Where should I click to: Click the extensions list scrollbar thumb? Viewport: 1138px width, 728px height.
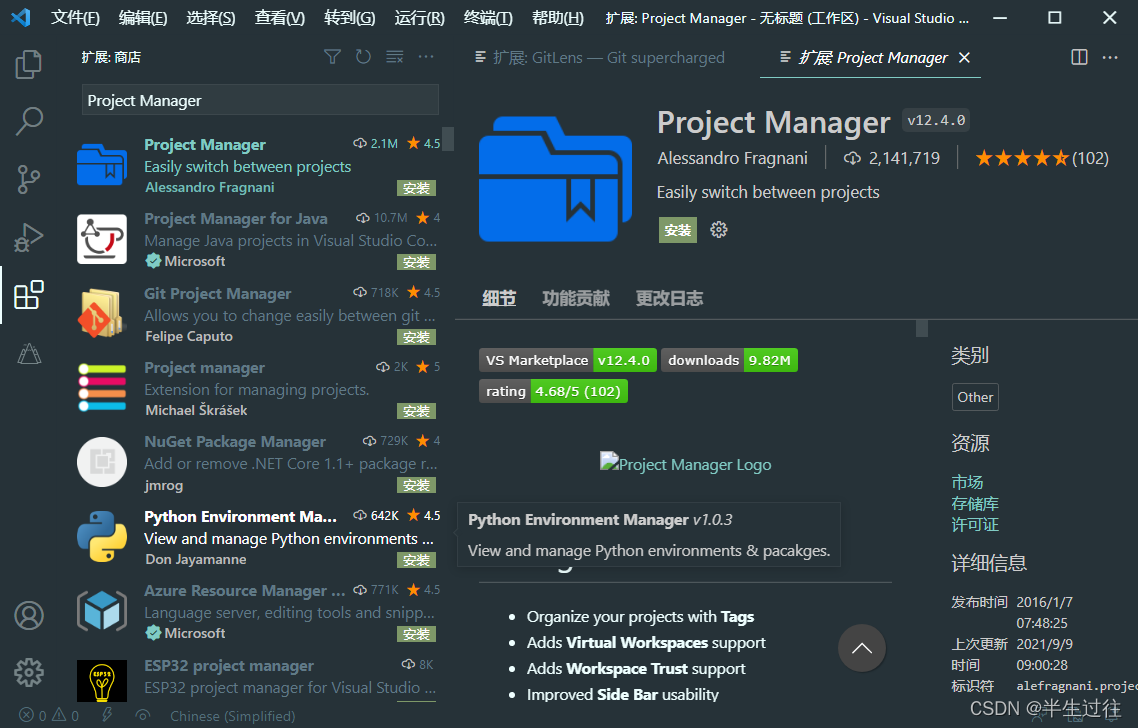pyautogui.click(x=448, y=139)
